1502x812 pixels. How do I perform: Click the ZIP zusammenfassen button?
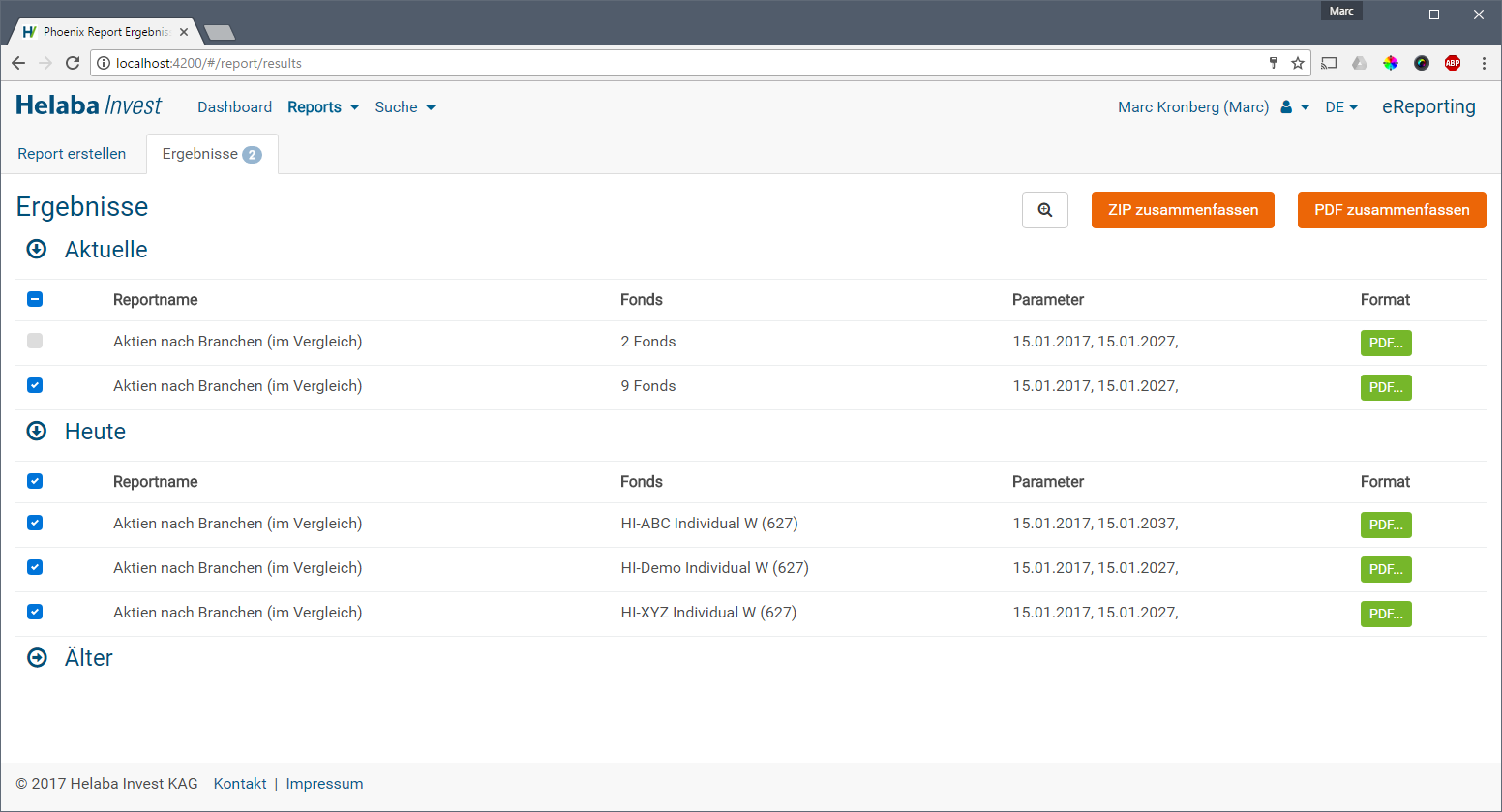pyautogui.click(x=1183, y=210)
